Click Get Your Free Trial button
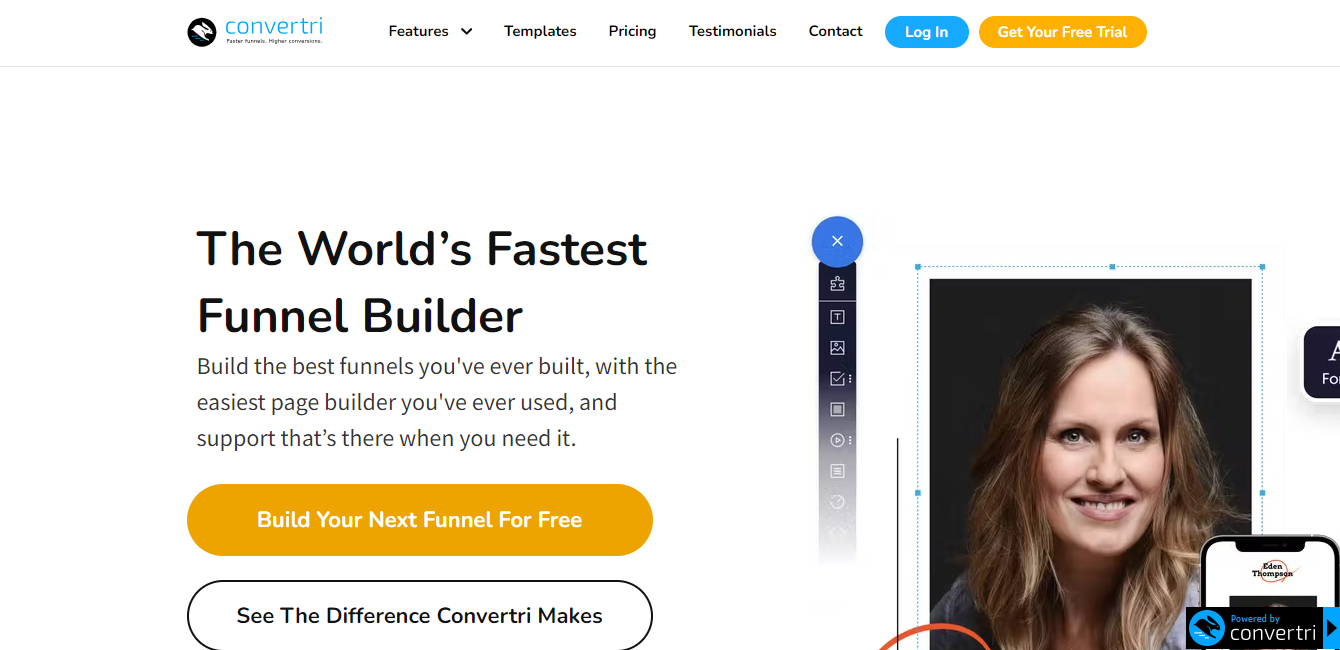 (x=1062, y=32)
